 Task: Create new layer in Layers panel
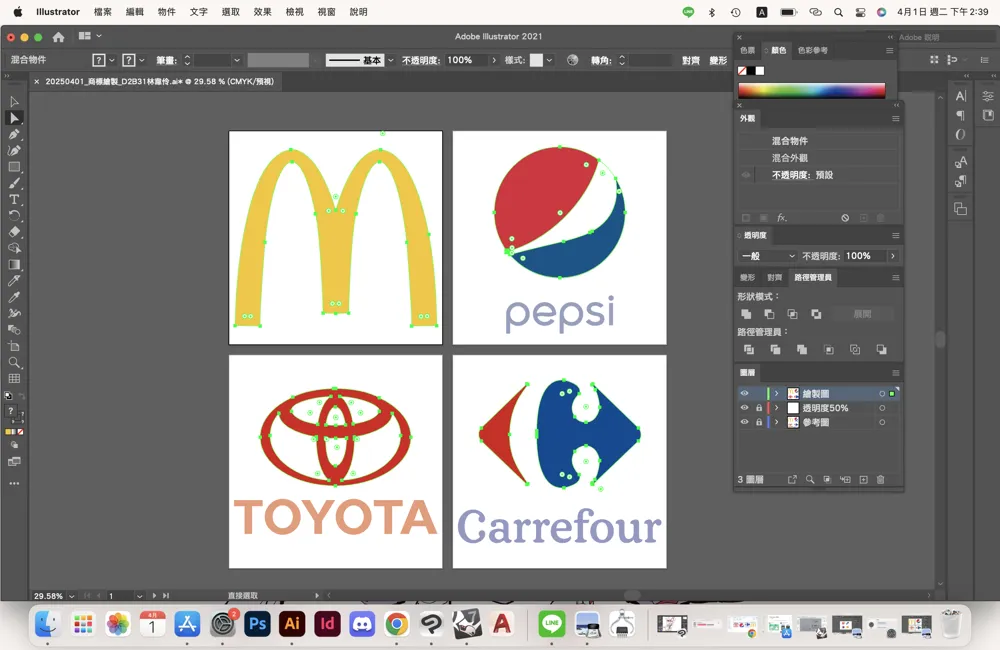(x=864, y=480)
